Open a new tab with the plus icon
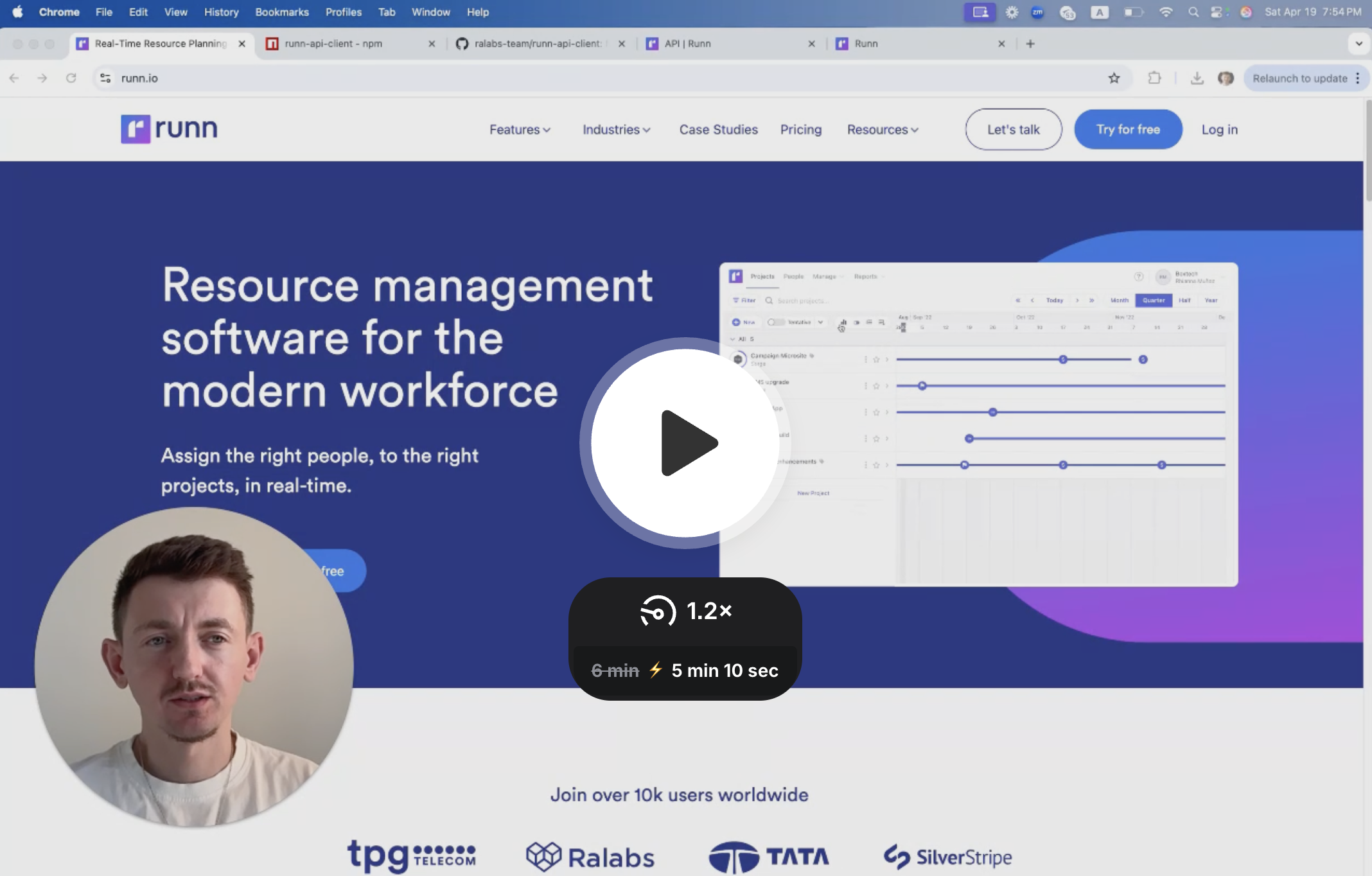 (1030, 44)
